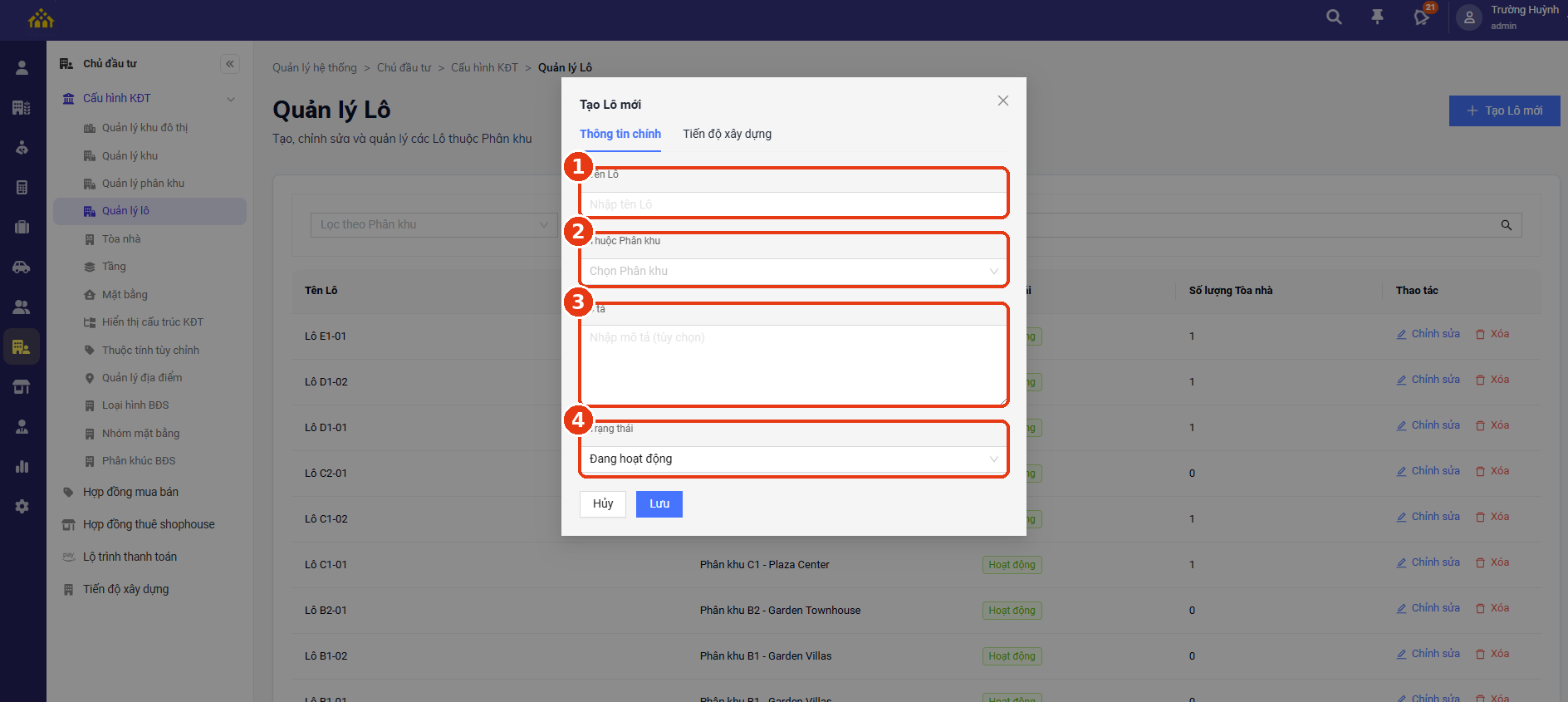Switch to Thông tin chính tab

[x=620, y=134]
